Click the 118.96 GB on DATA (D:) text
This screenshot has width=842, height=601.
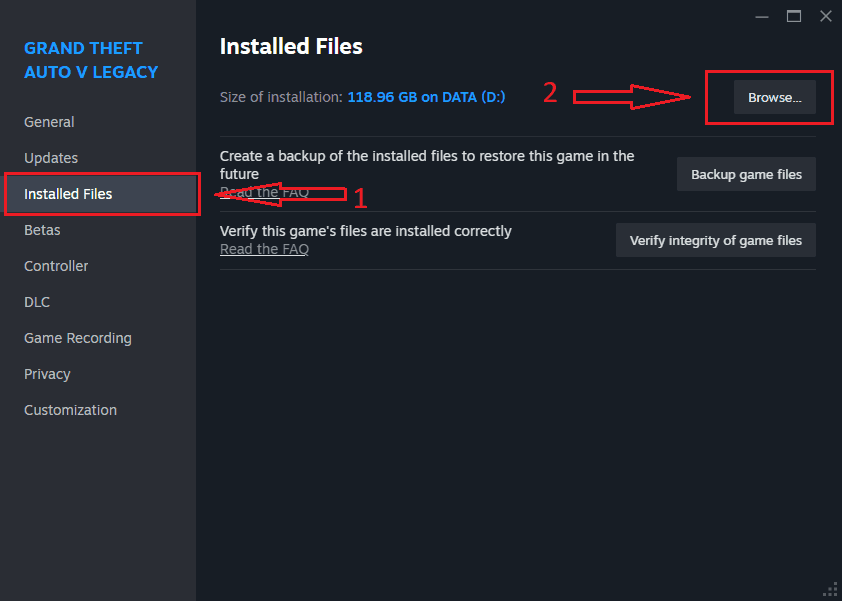[426, 97]
